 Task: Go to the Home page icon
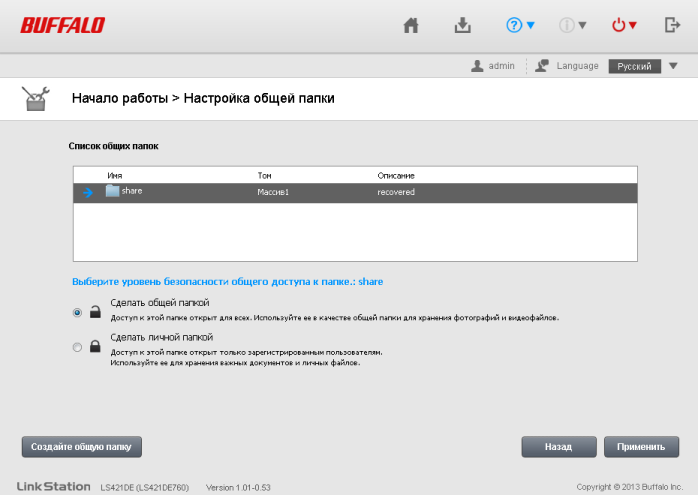click(411, 25)
